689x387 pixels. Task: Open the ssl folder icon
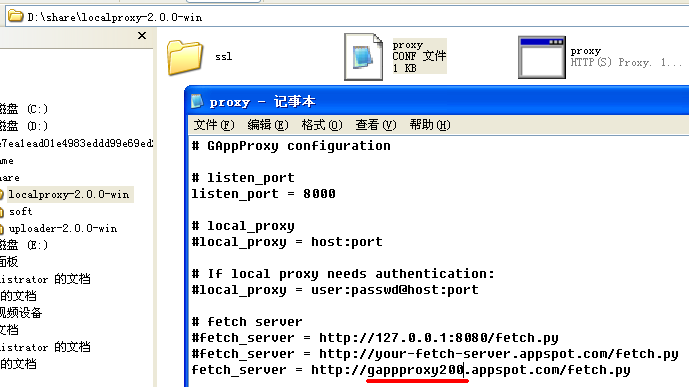pos(185,57)
